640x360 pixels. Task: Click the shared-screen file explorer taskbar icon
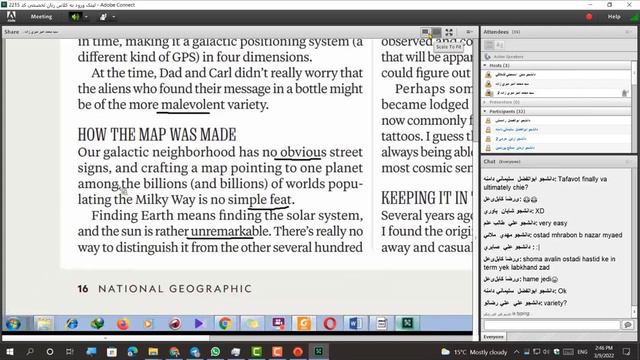44,324
